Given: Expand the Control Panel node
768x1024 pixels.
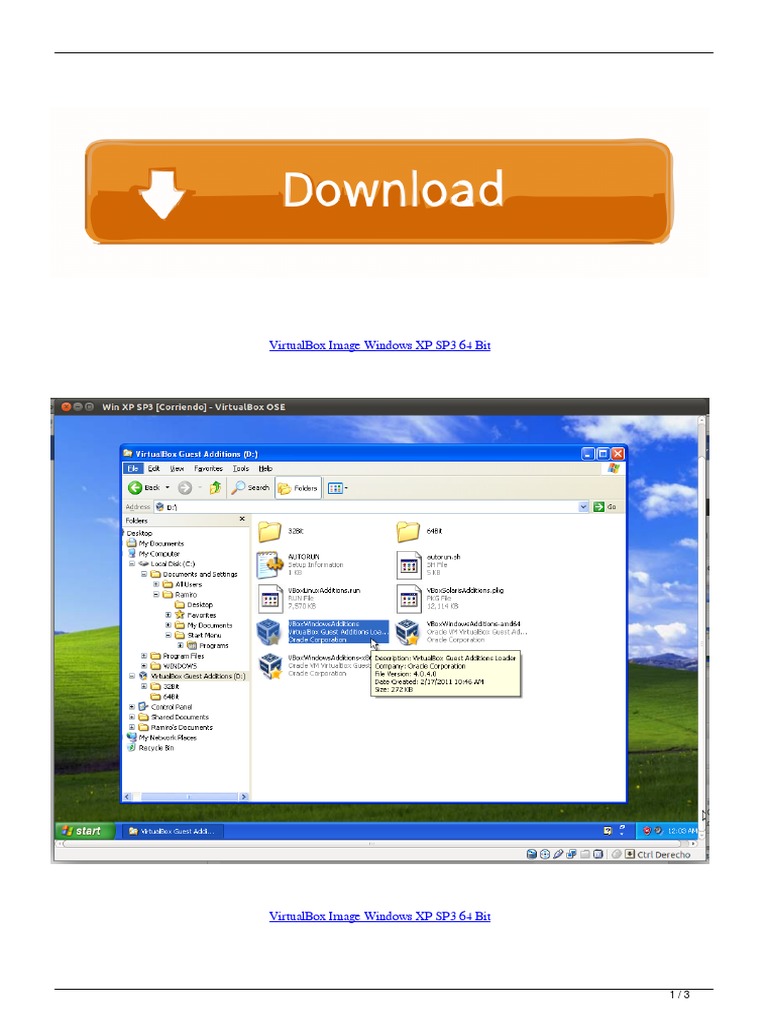Looking at the screenshot, I should [x=132, y=707].
